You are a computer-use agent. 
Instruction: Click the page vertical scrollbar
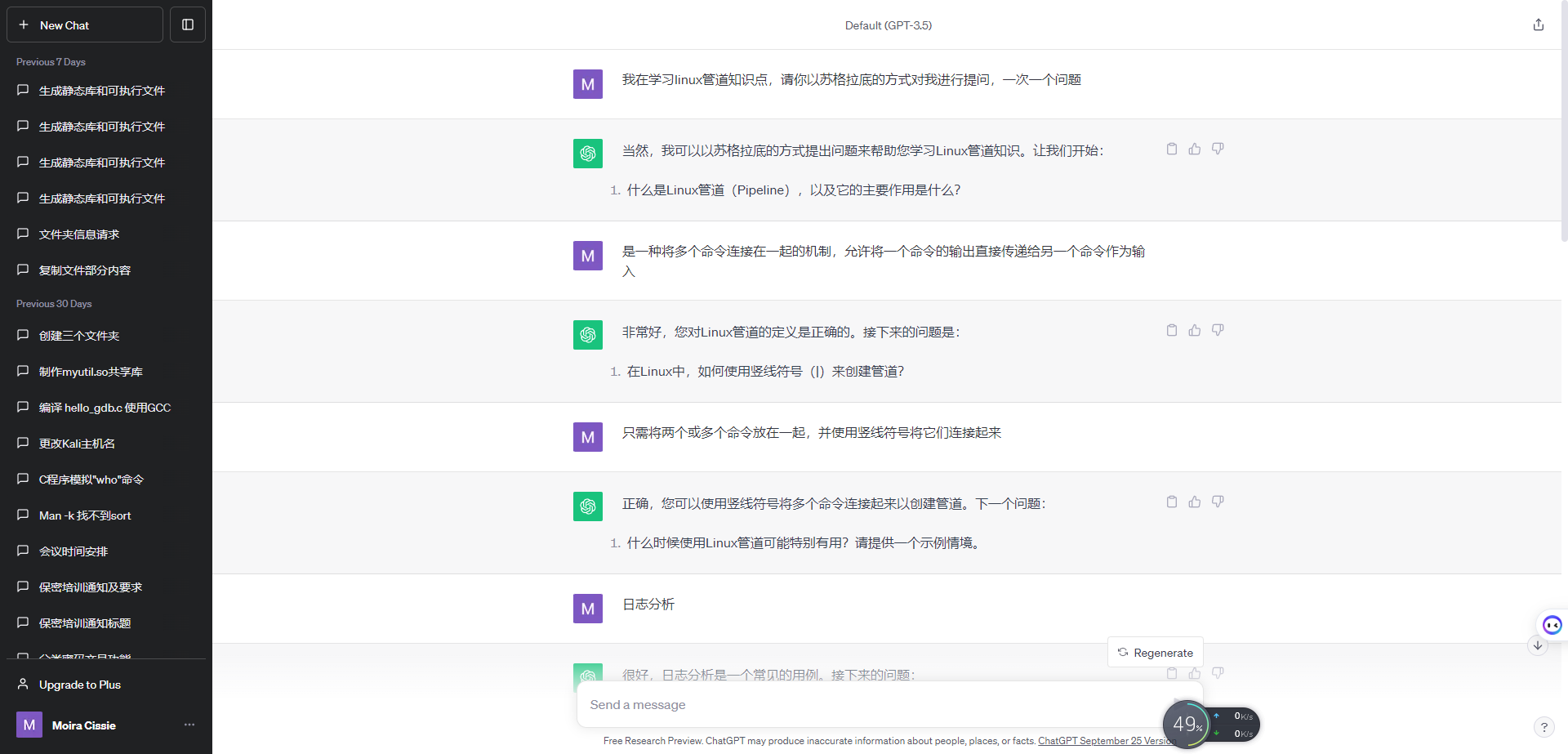tap(1563, 123)
